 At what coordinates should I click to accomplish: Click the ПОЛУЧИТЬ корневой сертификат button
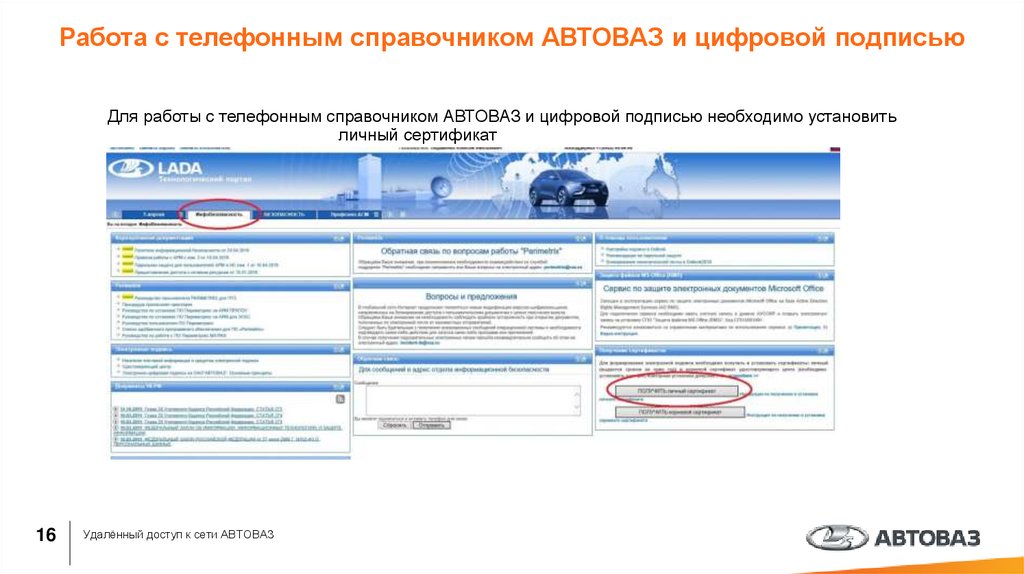coord(680,413)
